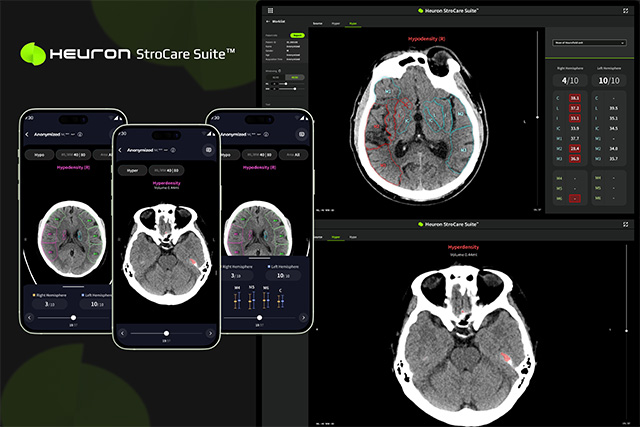Click the slice slider on center phone

click(166, 332)
